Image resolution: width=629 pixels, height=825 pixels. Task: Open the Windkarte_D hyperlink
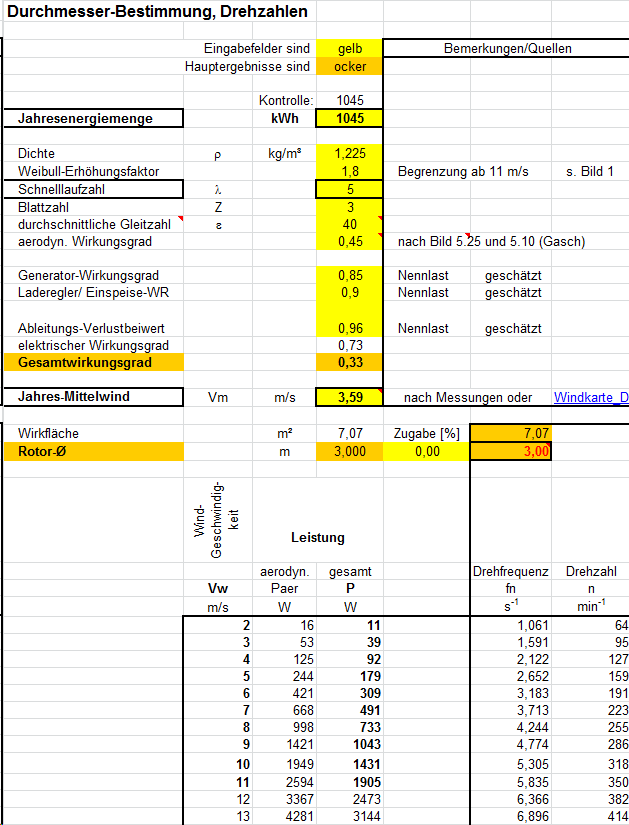click(x=591, y=398)
